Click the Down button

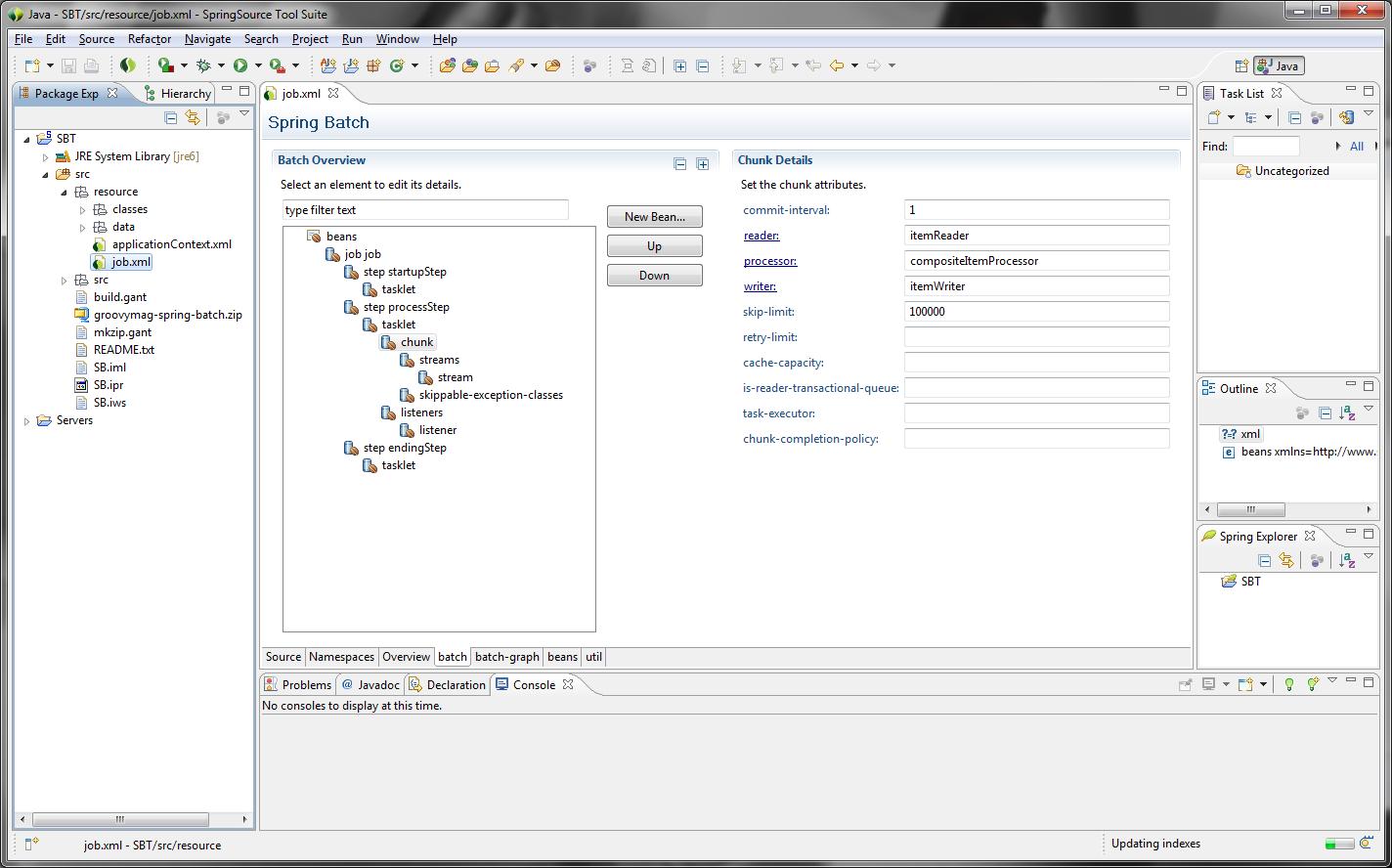point(655,276)
